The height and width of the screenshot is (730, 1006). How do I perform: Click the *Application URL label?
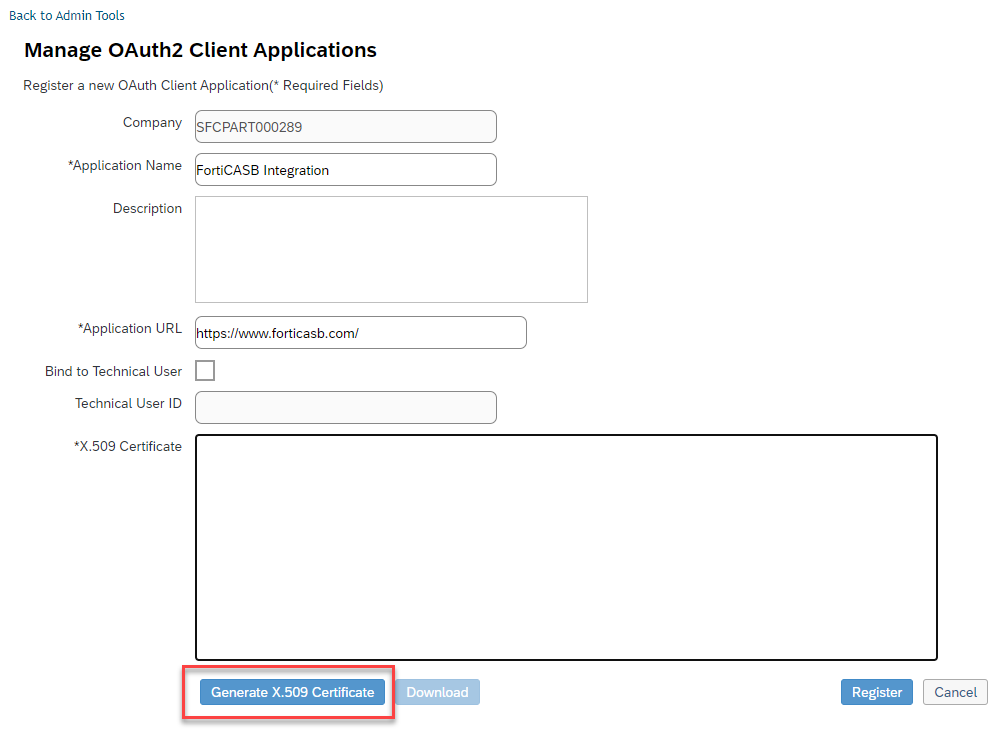pos(130,328)
